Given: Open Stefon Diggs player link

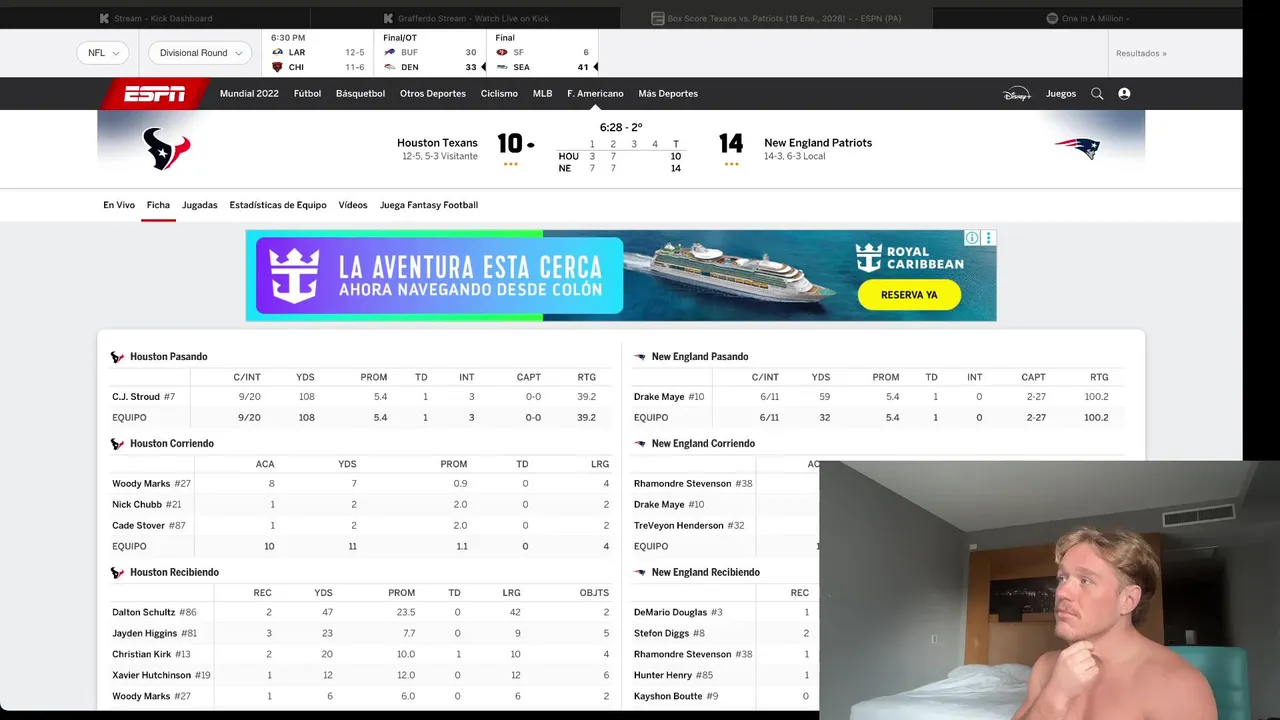Looking at the screenshot, I should [x=662, y=634].
